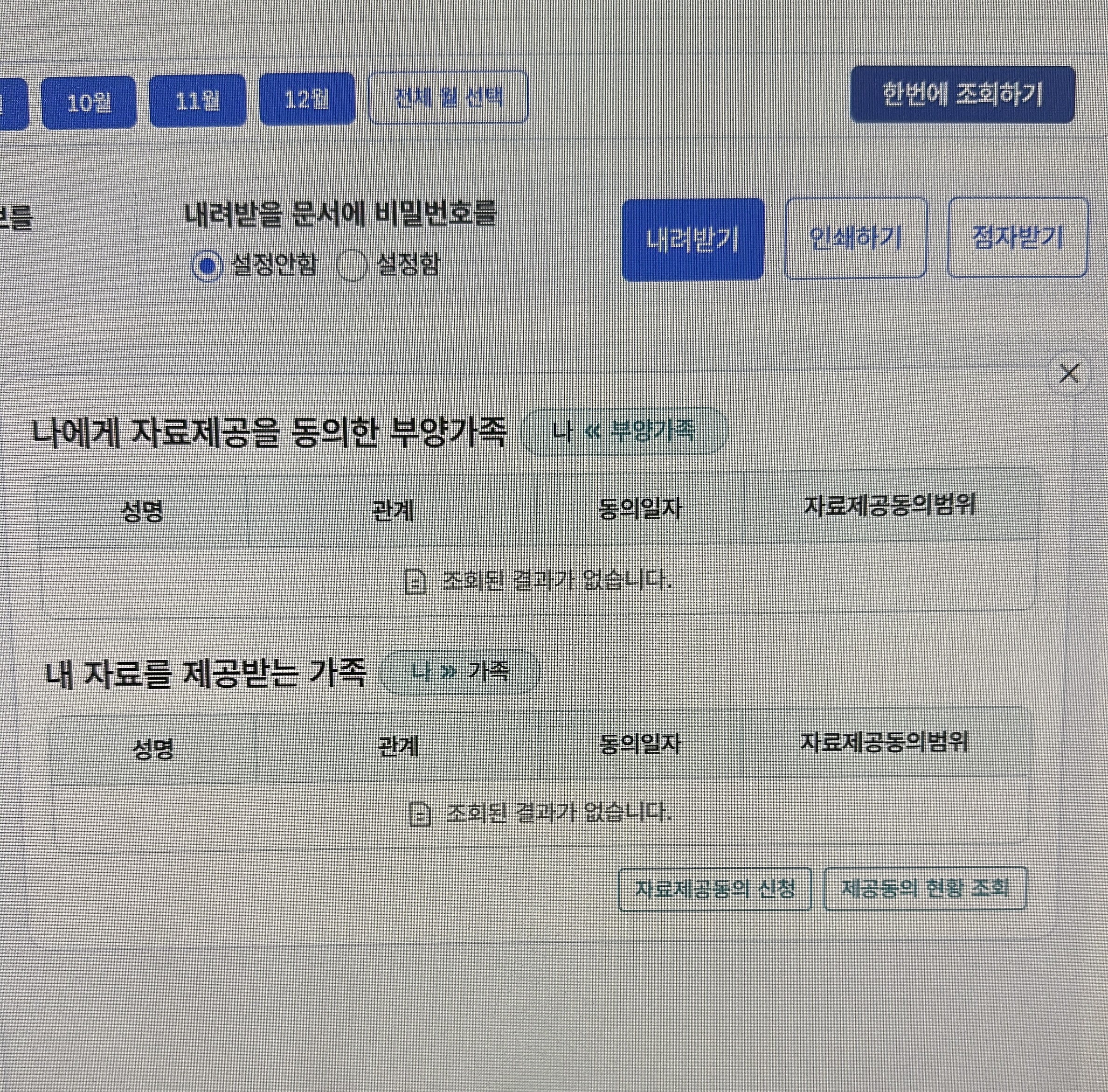
Task: Click 동의일자 header in 제공받는 가족 table
Action: (640, 744)
